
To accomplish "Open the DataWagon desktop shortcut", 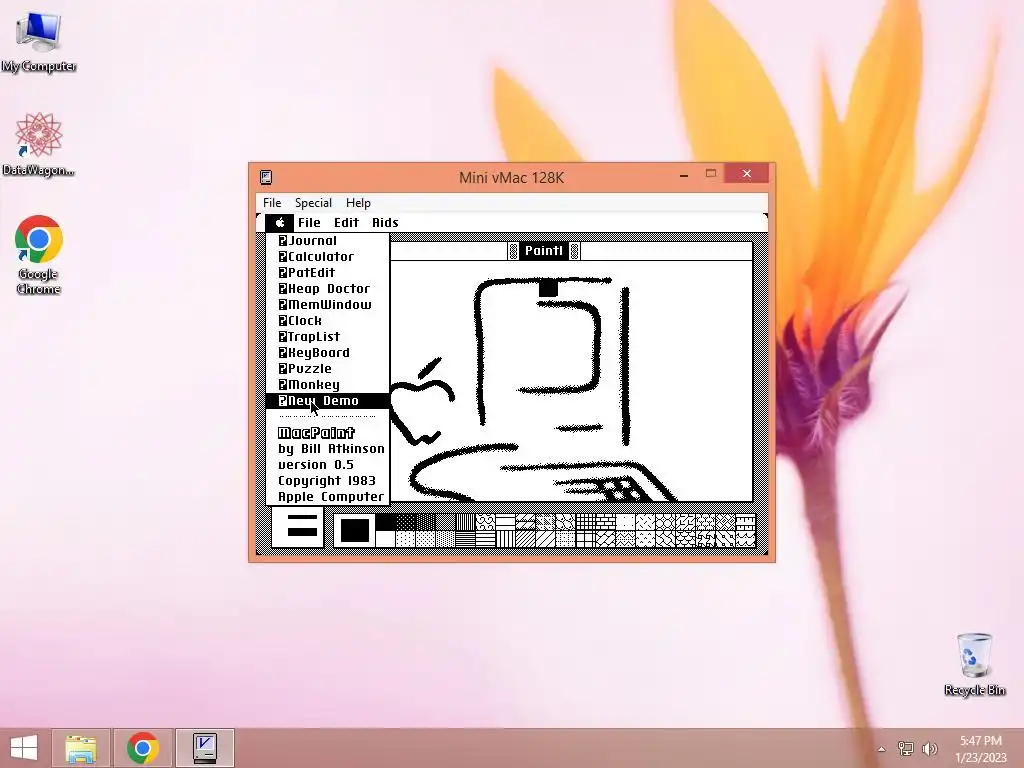I will coord(39,144).
